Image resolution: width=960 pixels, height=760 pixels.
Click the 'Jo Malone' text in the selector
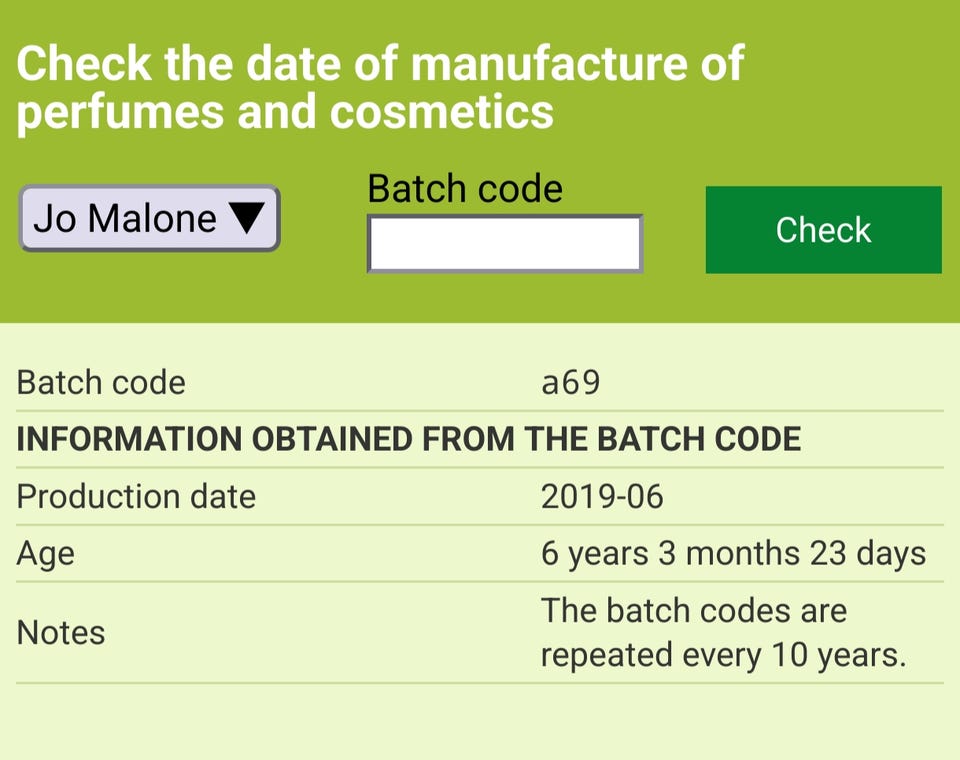click(x=125, y=218)
